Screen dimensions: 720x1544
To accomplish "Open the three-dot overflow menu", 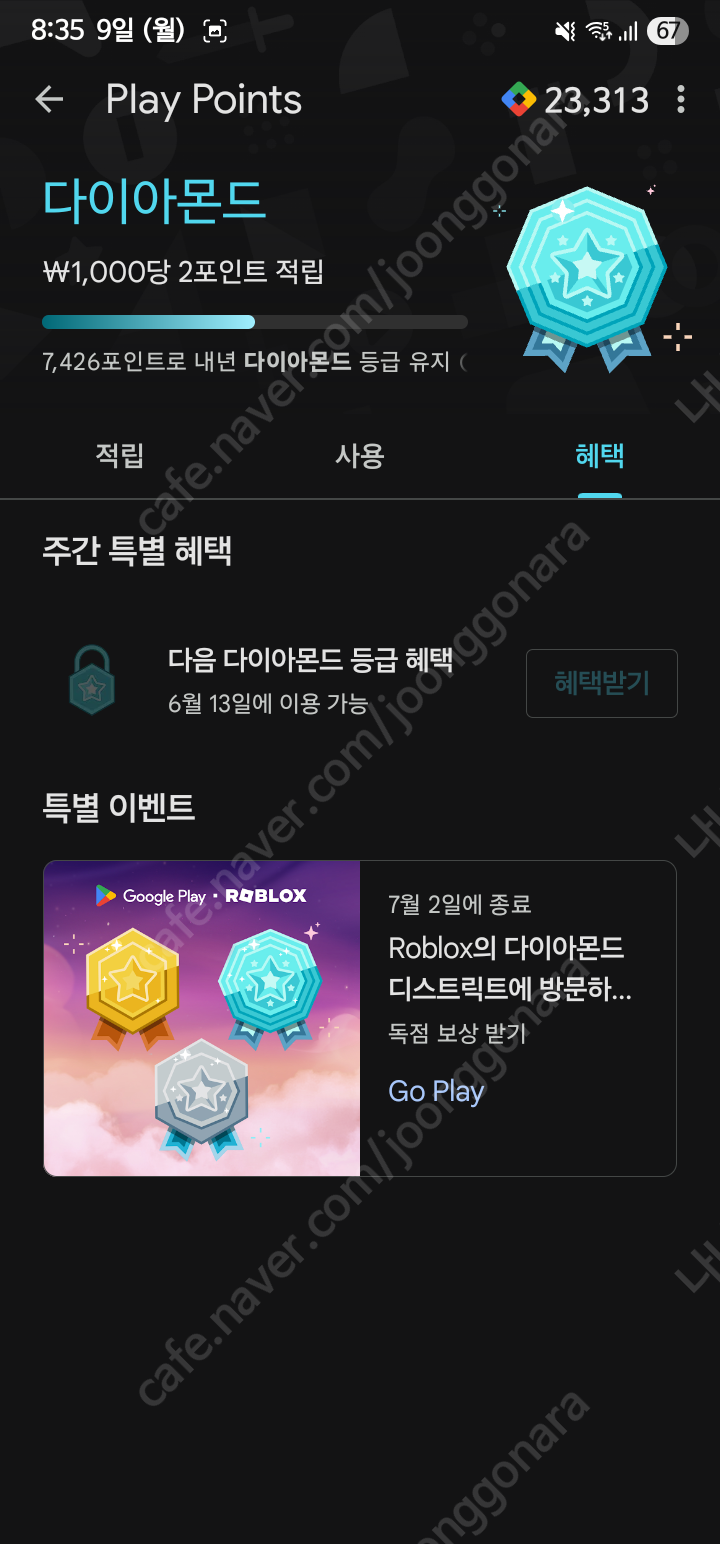I will point(681,99).
